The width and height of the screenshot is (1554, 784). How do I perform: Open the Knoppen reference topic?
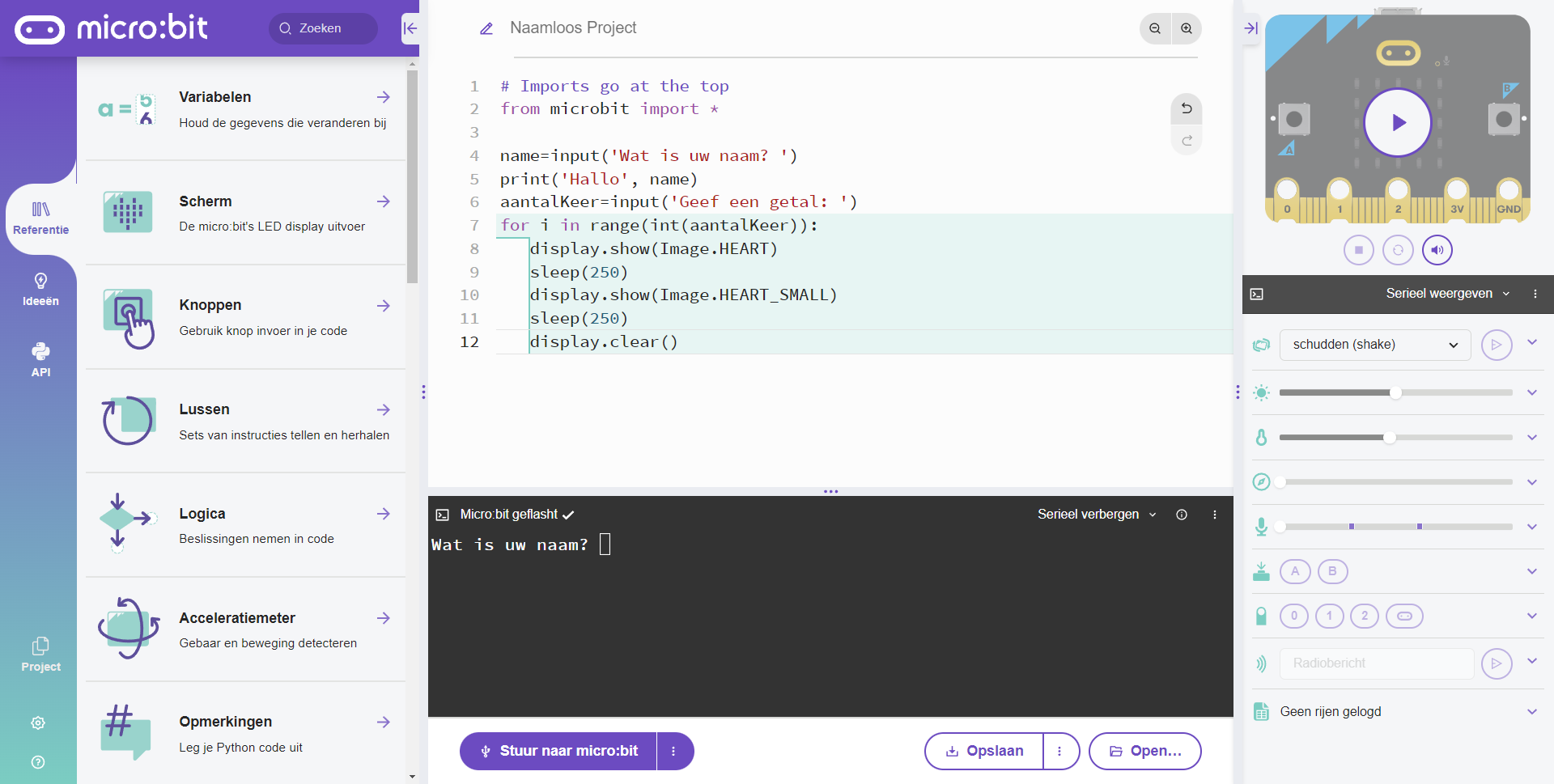coord(246,317)
